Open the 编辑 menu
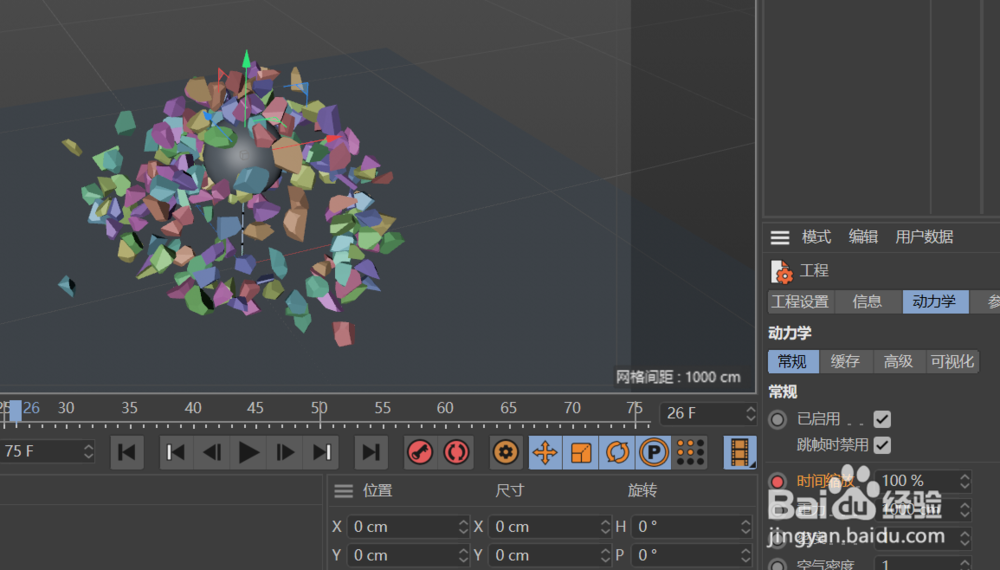This screenshot has height=570, width=1000. (x=864, y=237)
